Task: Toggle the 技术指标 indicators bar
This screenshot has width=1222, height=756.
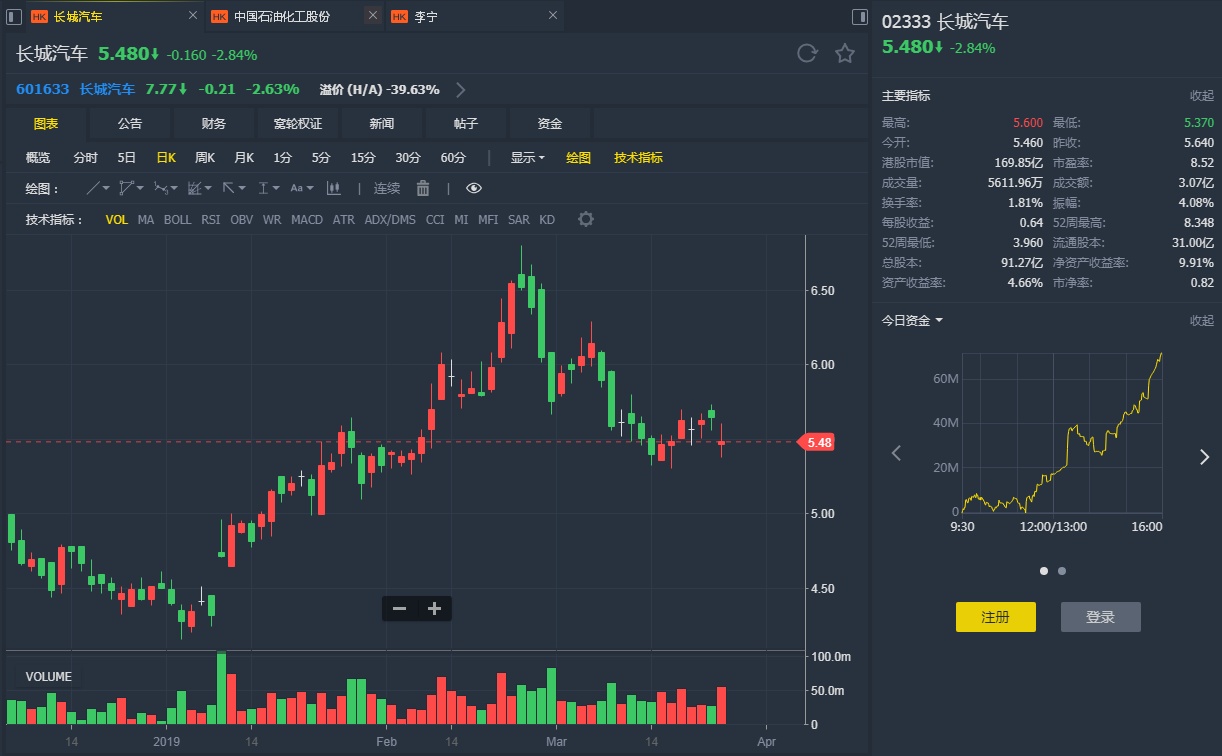Action: [638, 158]
